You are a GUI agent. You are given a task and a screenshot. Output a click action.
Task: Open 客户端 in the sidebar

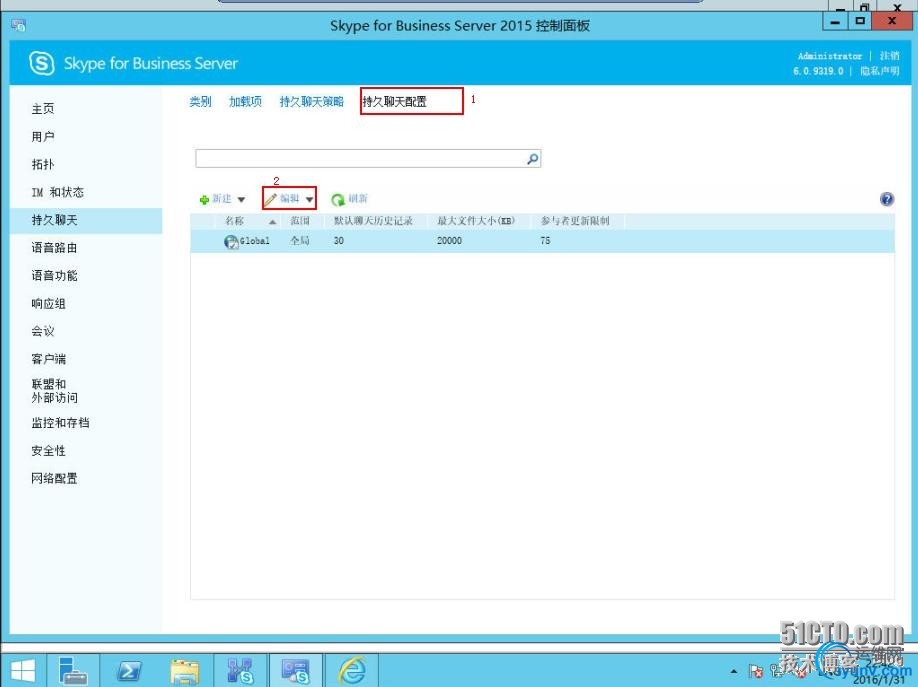[x=49, y=358]
